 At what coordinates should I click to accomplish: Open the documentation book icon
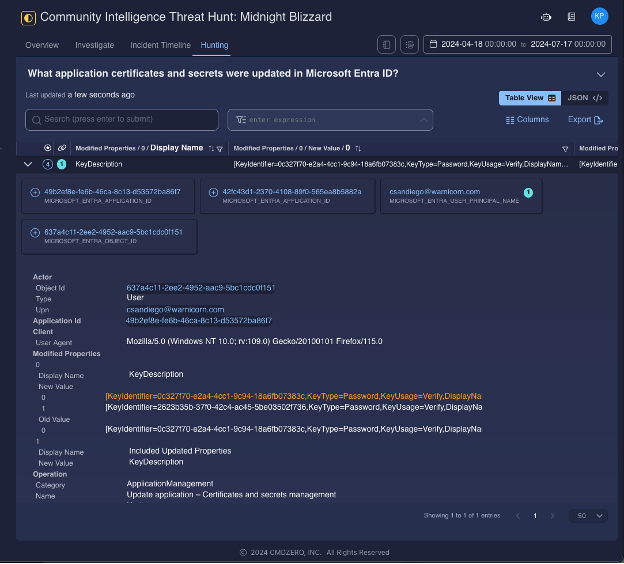click(x=571, y=17)
